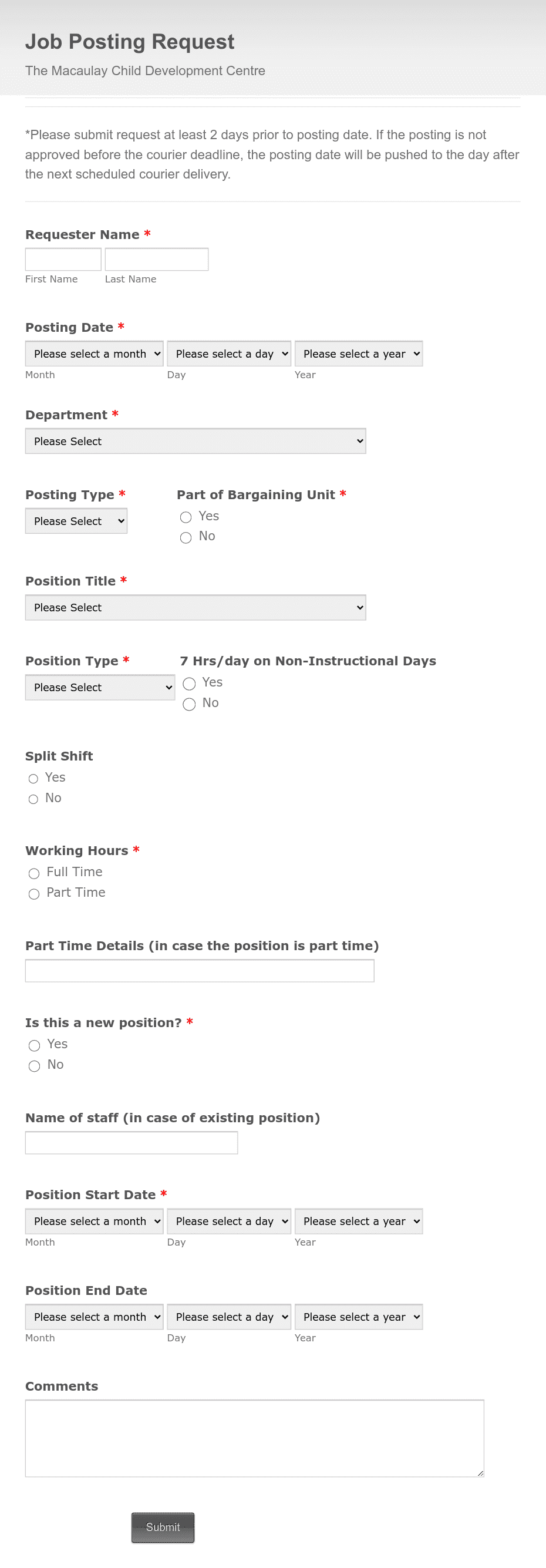The height and width of the screenshot is (1568, 546).
Task: Click the First Name input field
Action: point(63,259)
